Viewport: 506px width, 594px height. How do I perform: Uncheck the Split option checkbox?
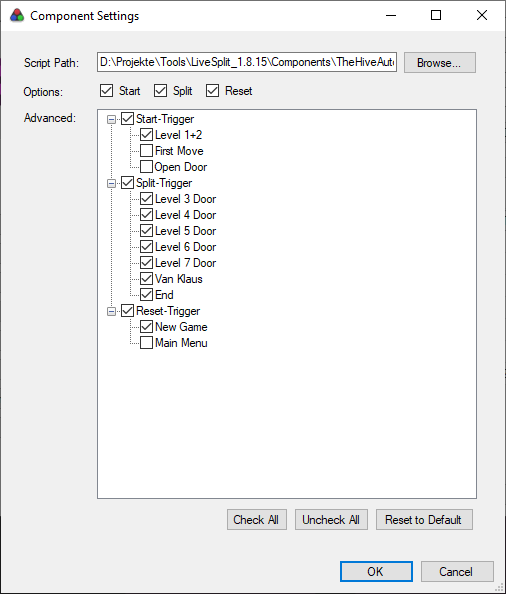tap(160, 91)
